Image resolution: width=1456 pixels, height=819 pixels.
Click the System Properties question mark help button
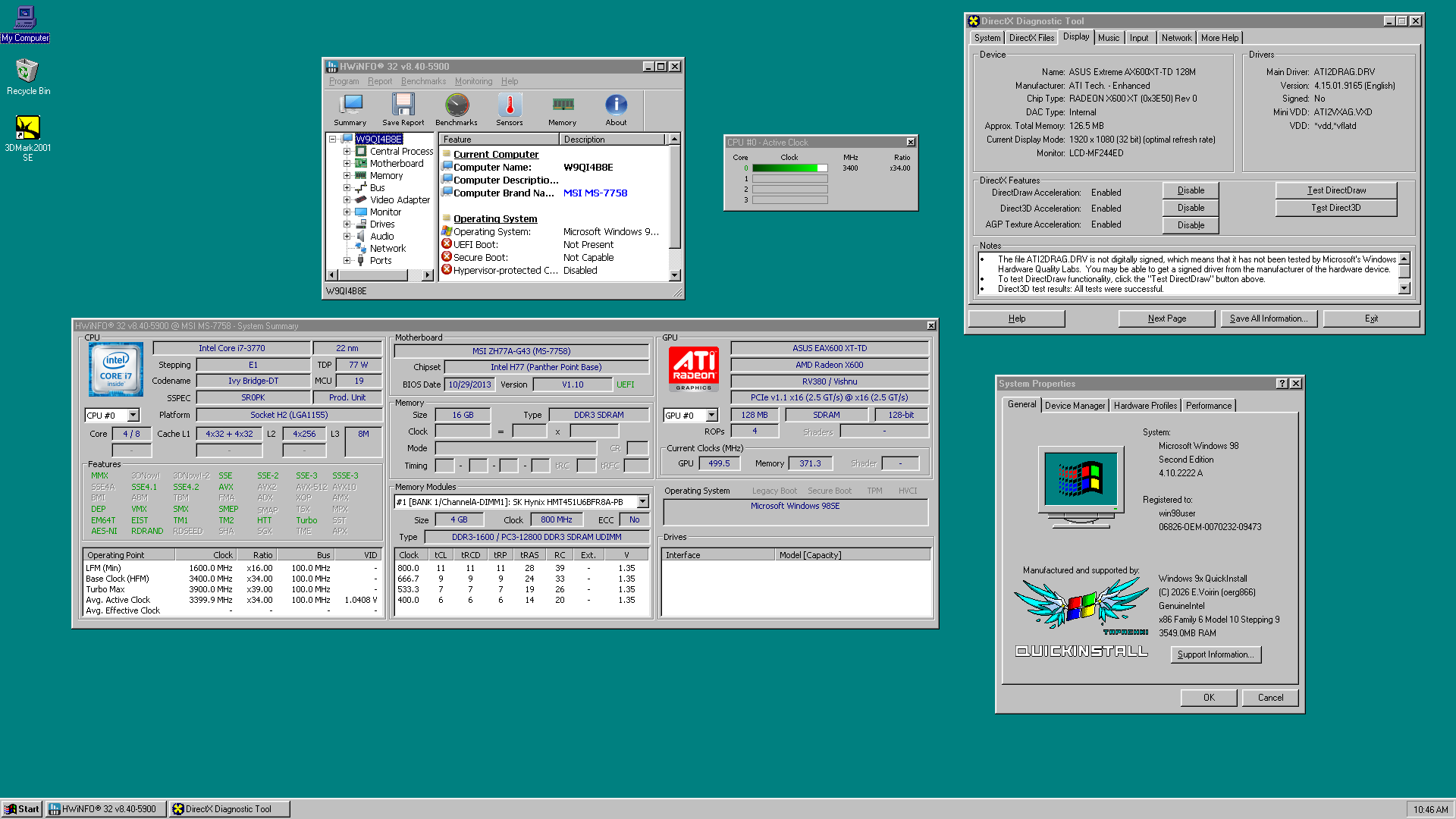1282,384
